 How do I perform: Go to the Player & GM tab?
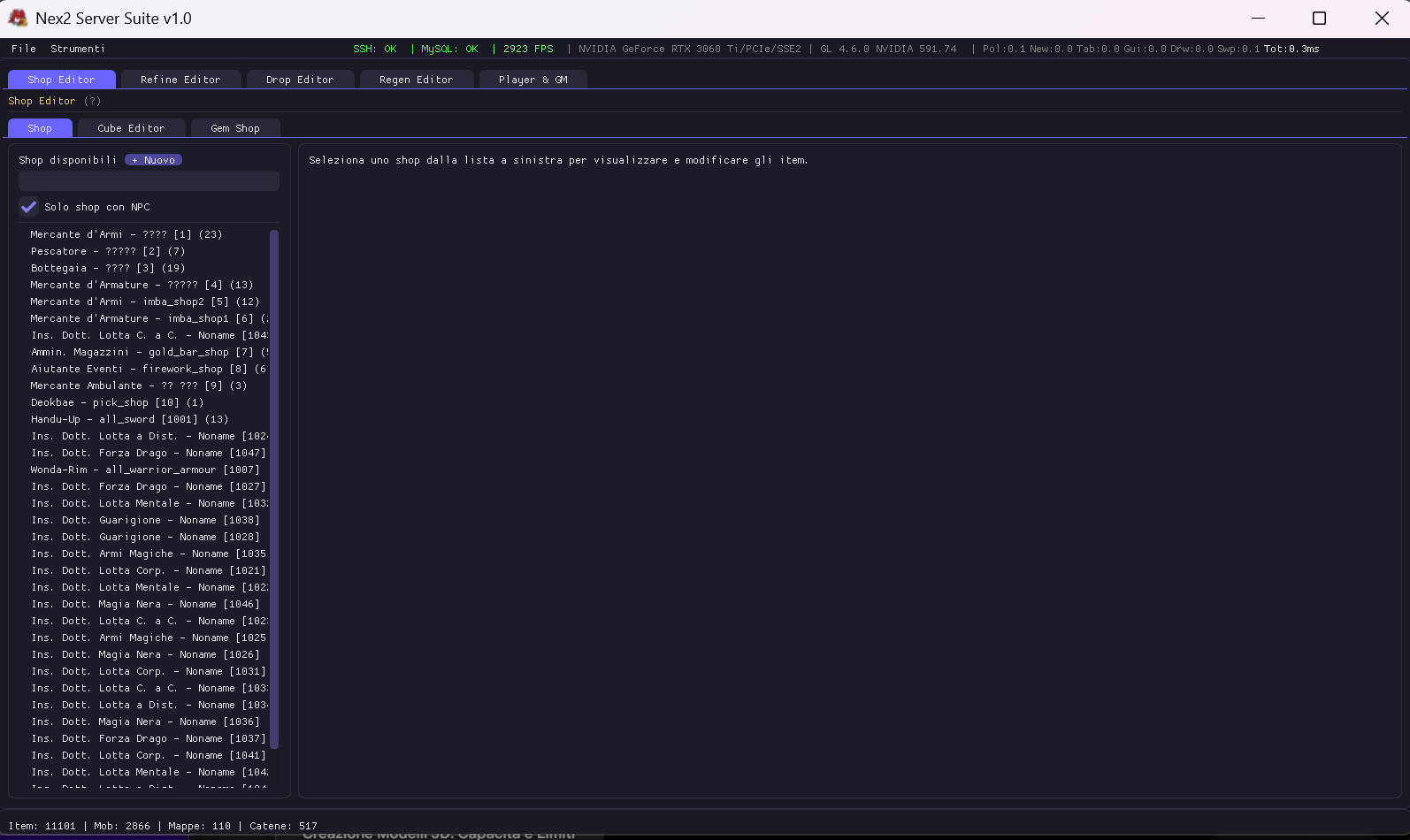533,80
